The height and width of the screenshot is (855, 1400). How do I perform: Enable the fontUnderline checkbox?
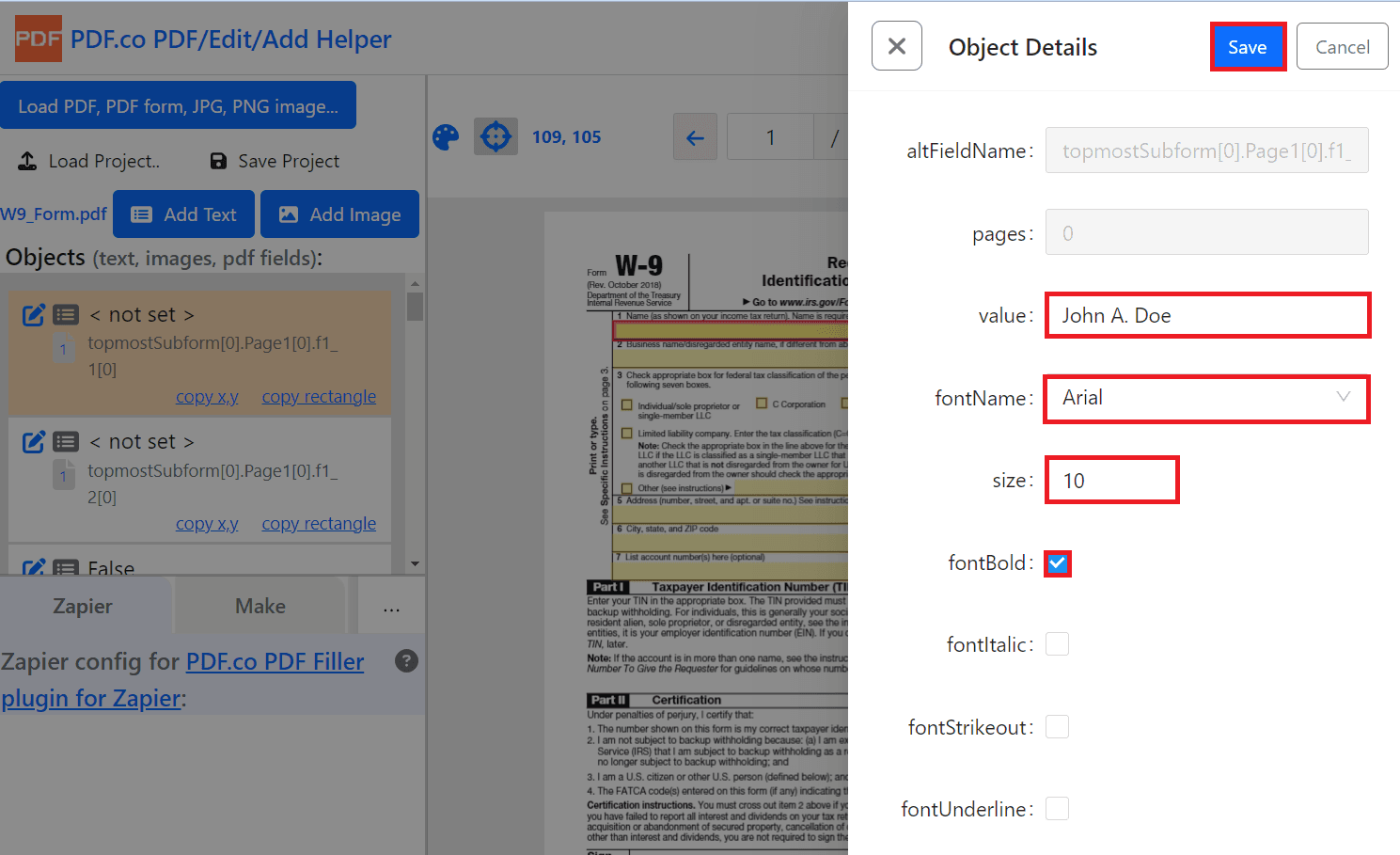1058,809
